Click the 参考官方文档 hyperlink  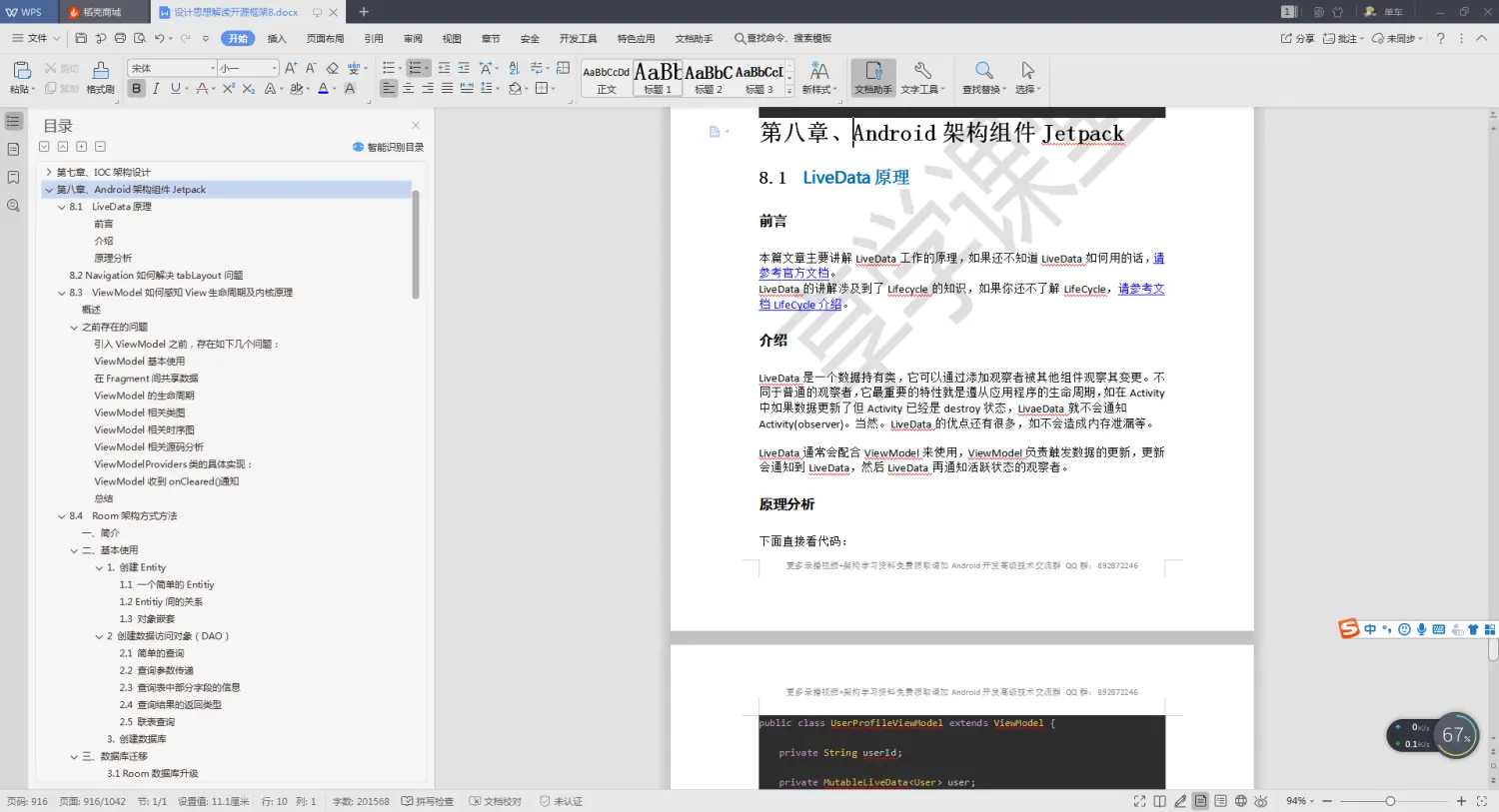pos(794,273)
